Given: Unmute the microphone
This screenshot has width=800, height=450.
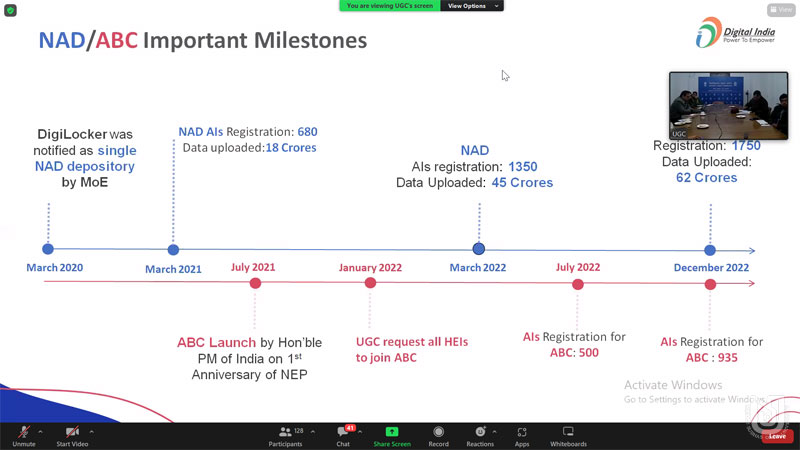Looking at the screenshot, I should (23, 436).
